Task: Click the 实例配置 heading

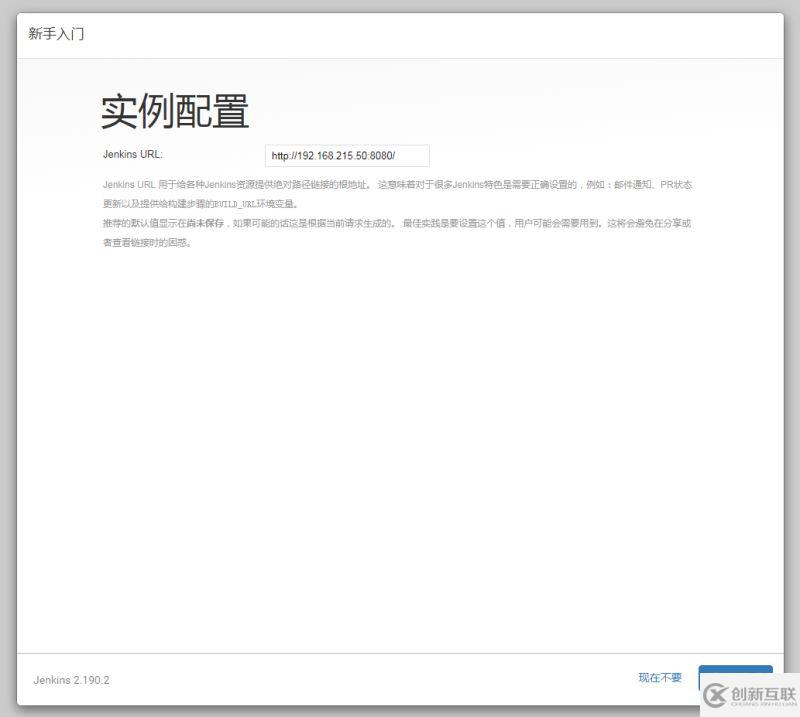Action: [x=175, y=111]
